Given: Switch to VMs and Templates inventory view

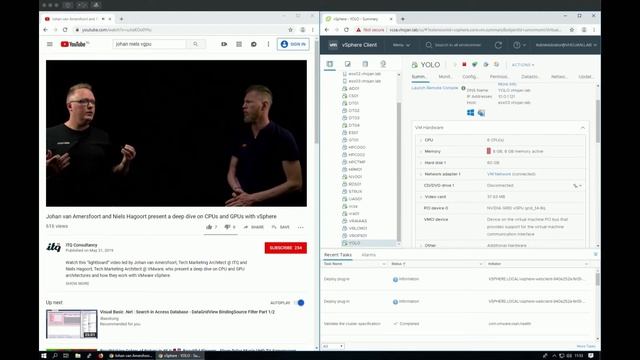Looking at the screenshot, I should [x=347, y=64].
